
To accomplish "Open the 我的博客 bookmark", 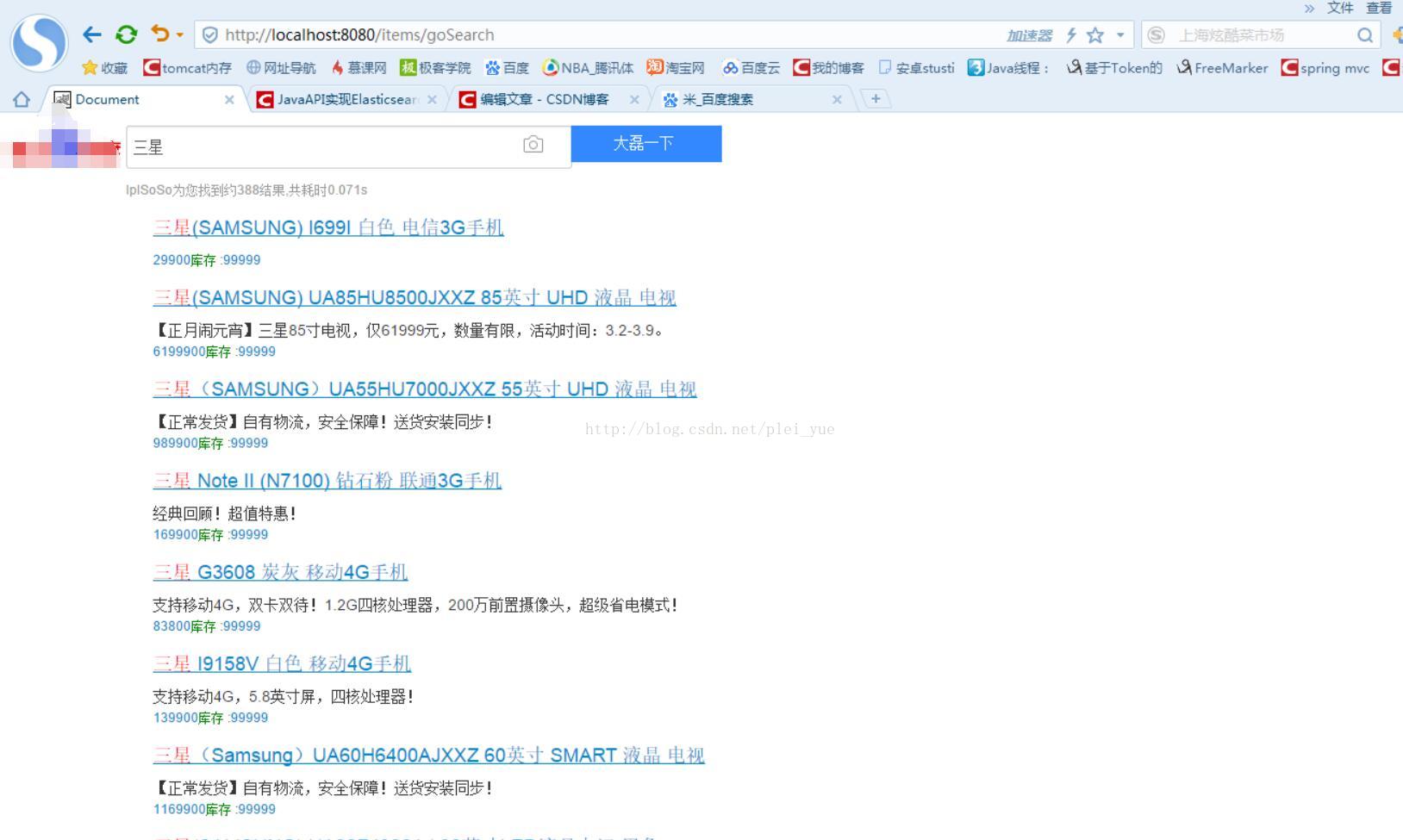I will (828, 68).
